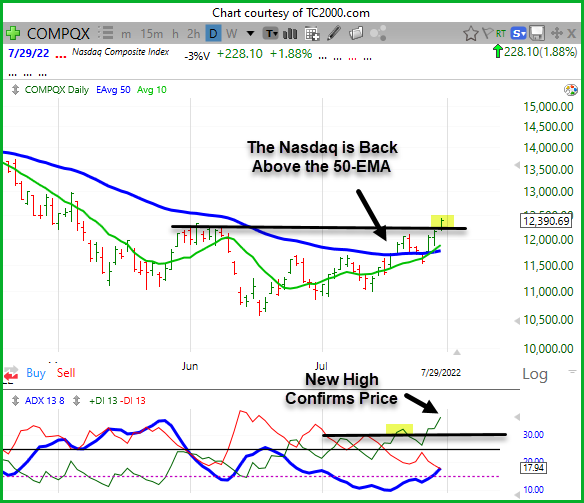Select the 15m timeframe
This screenshot has width=584, height=503.
click(152, 34)
